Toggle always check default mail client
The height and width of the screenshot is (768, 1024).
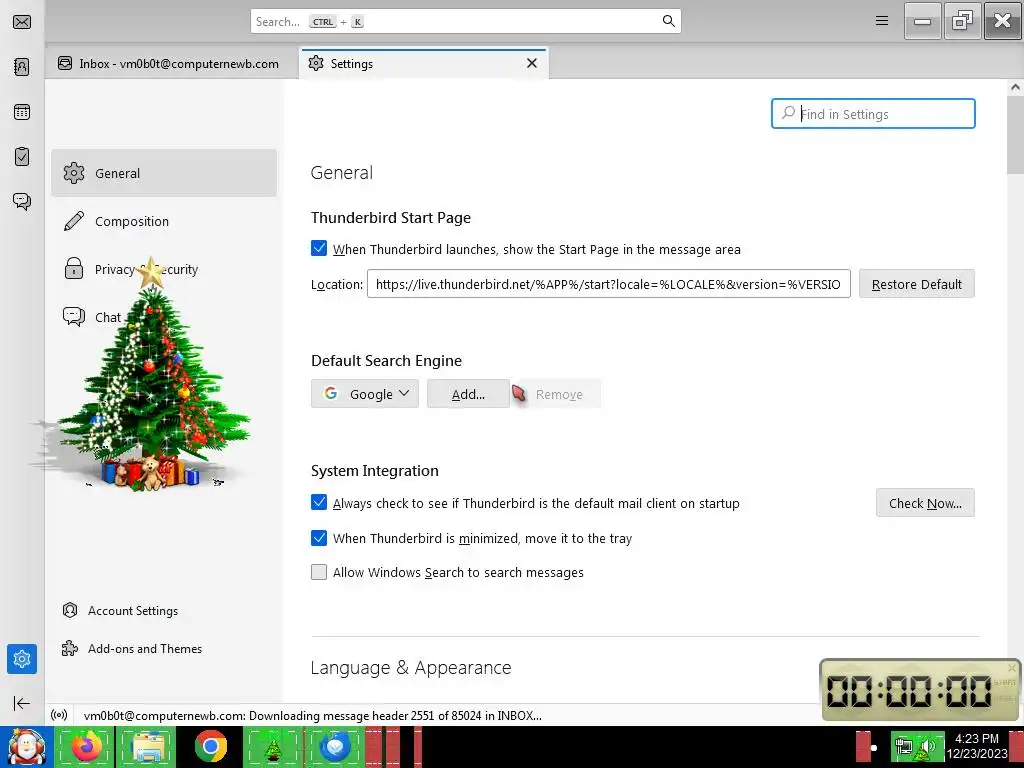[x=319, y=503]
